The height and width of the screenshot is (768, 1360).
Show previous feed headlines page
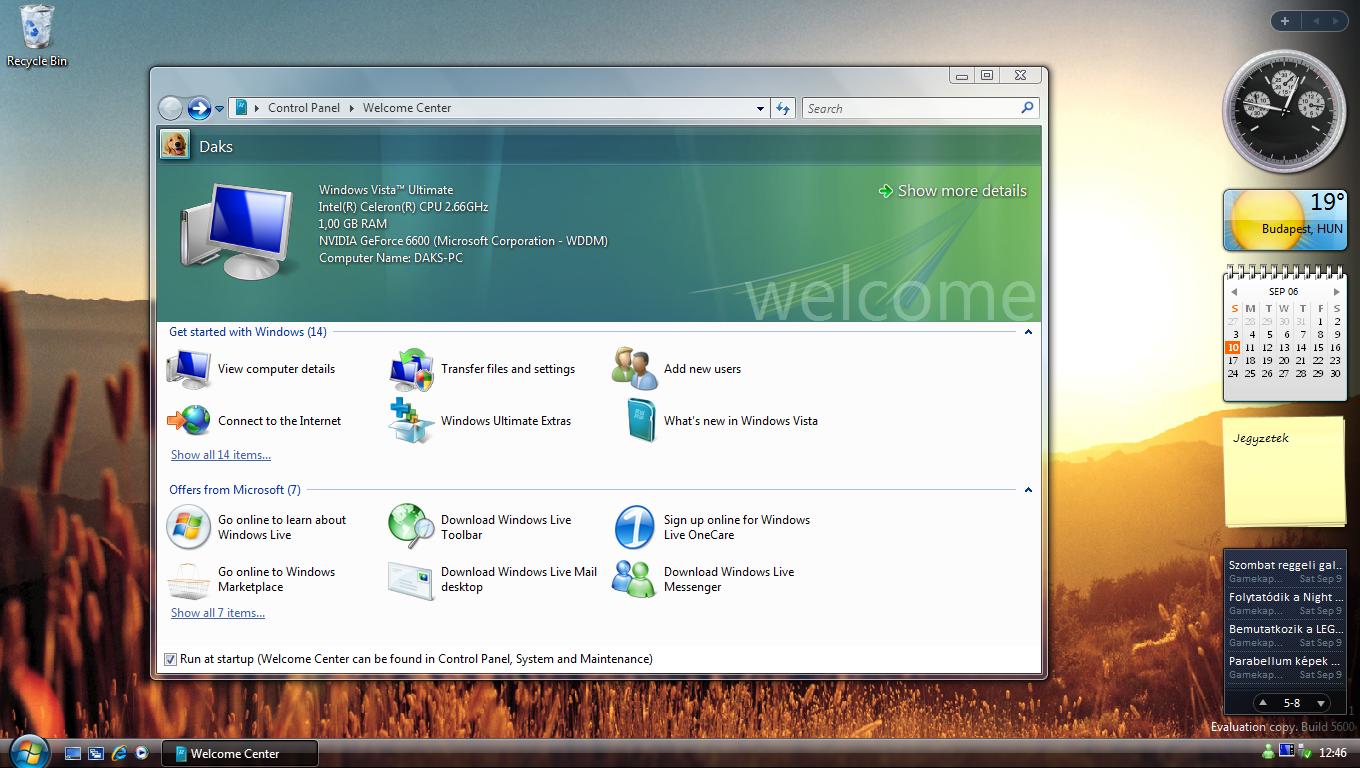1263,703
